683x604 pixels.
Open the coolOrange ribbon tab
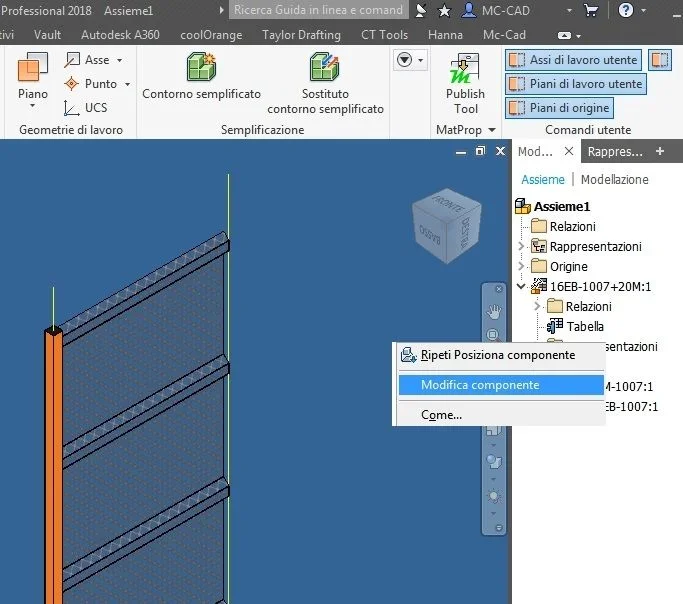211,35
